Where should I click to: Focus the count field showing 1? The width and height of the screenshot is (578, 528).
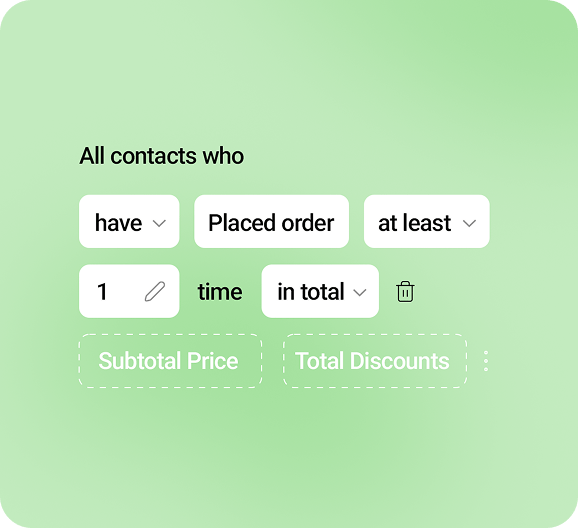pyautogui.click(x=129, y=291)
